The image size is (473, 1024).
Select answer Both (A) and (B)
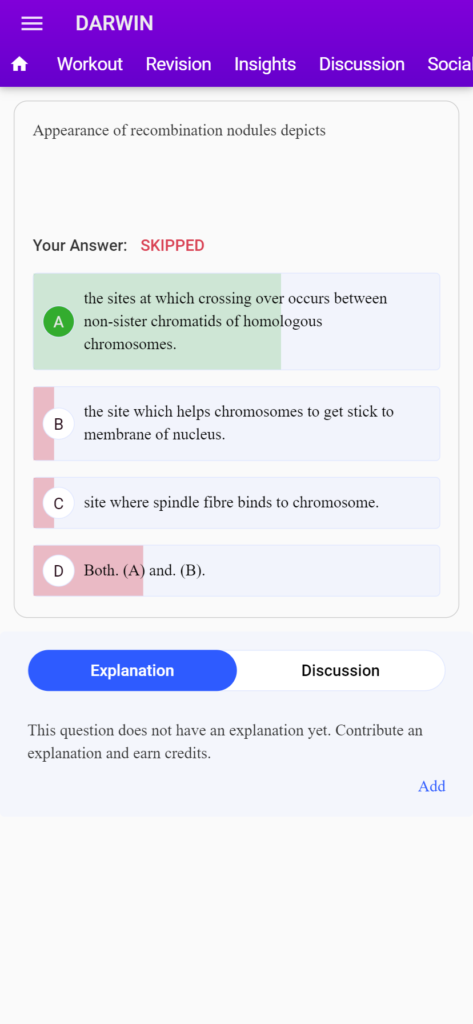click(236, 571)
